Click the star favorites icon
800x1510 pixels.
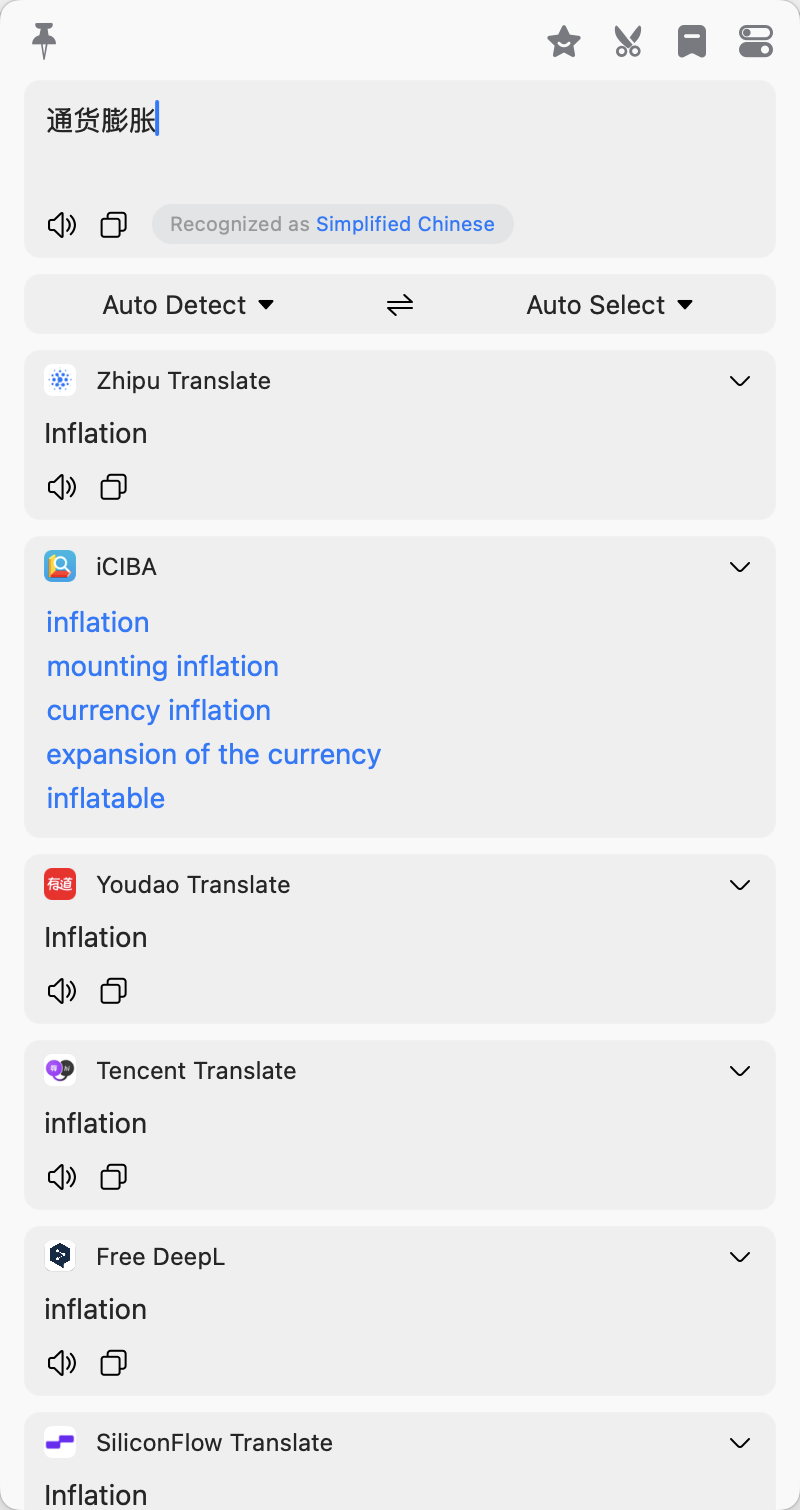564,42
